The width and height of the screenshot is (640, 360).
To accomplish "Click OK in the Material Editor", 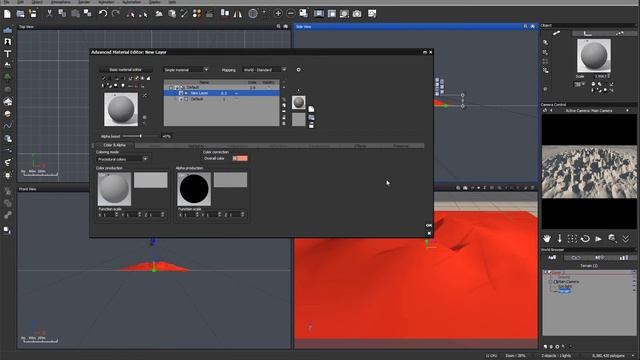I will pos(429,225).
